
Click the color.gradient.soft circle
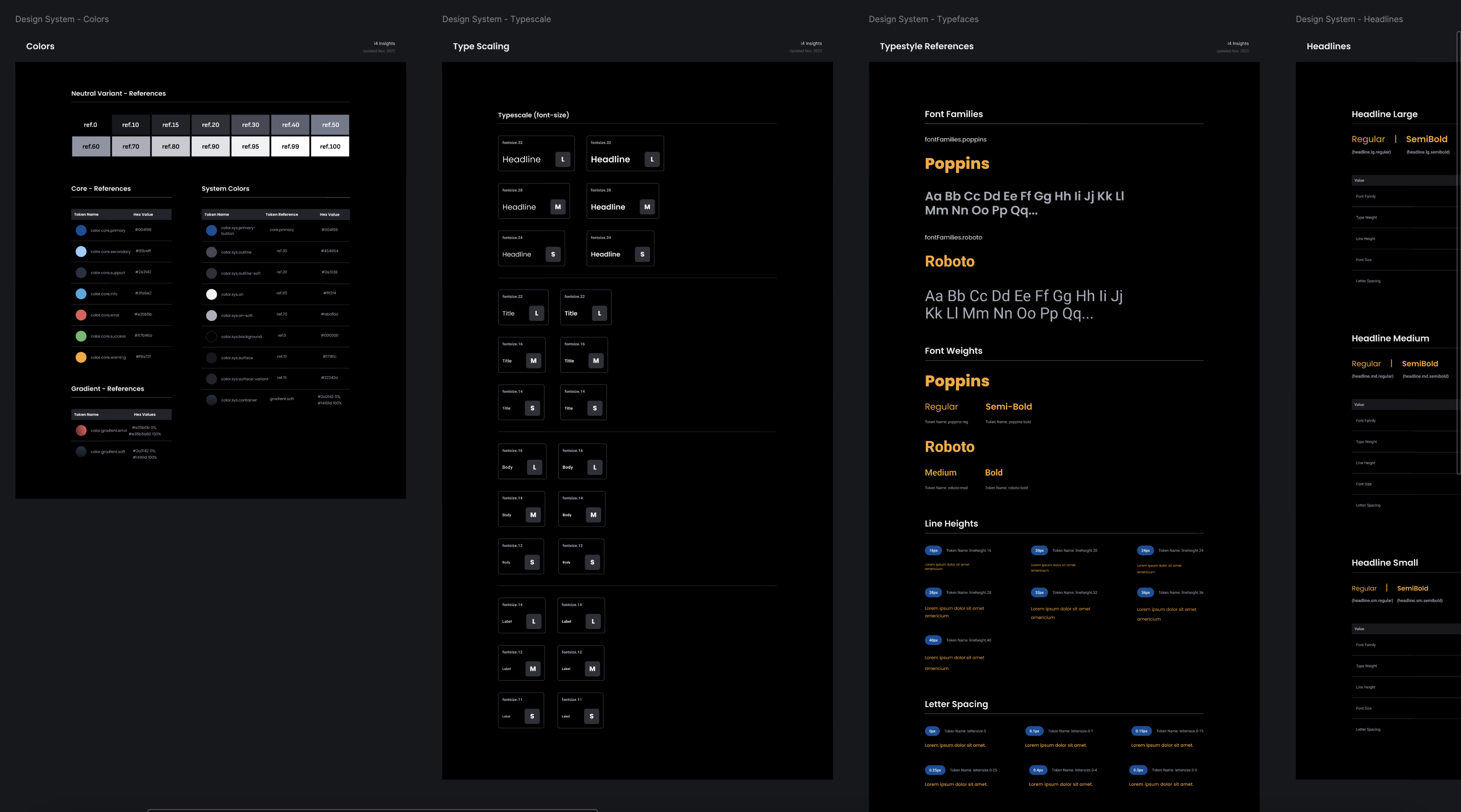[x=81, y=451]
